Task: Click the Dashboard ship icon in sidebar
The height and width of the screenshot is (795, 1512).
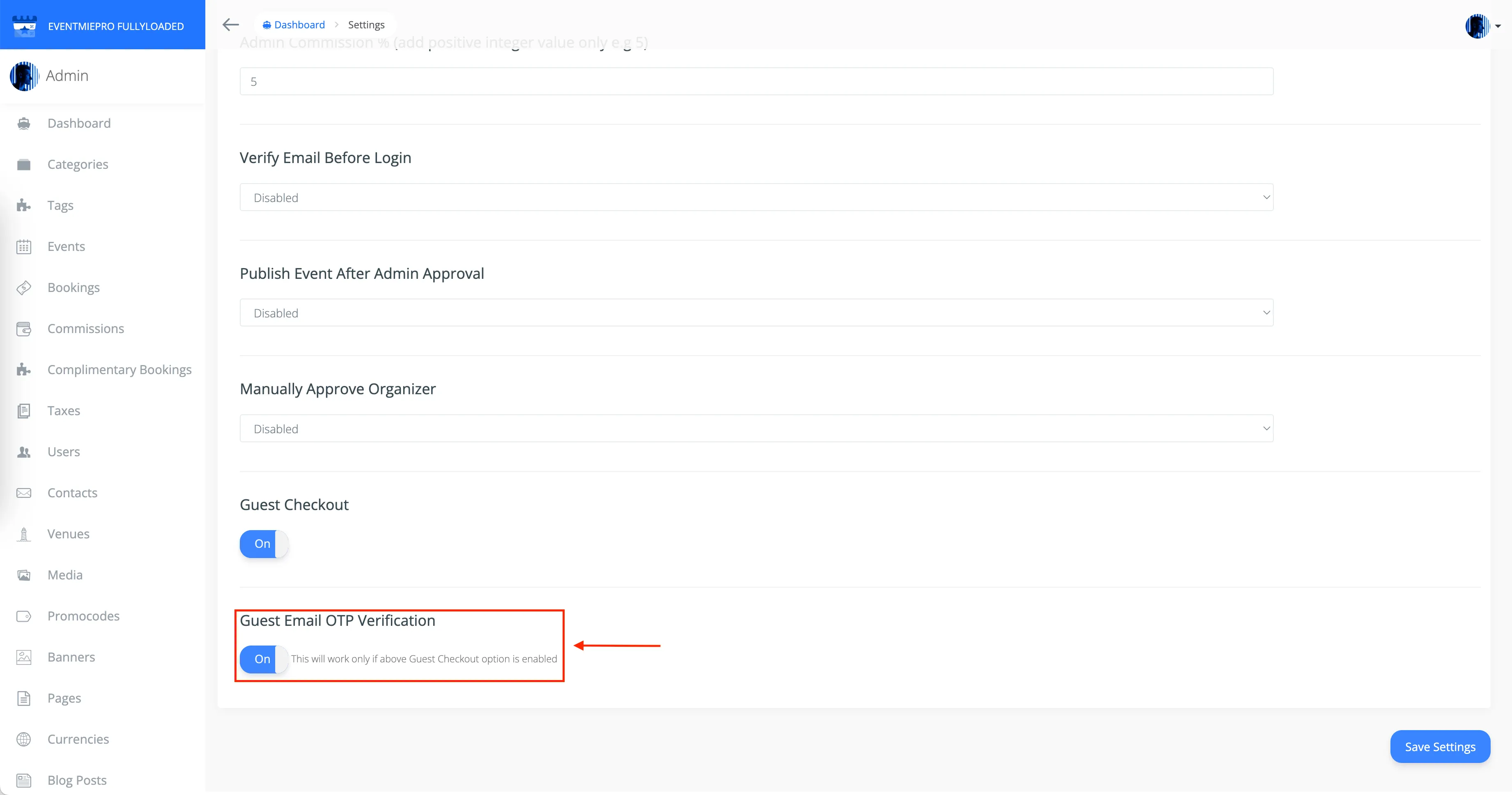Action: pyautogui.click(x=24, y=123)
